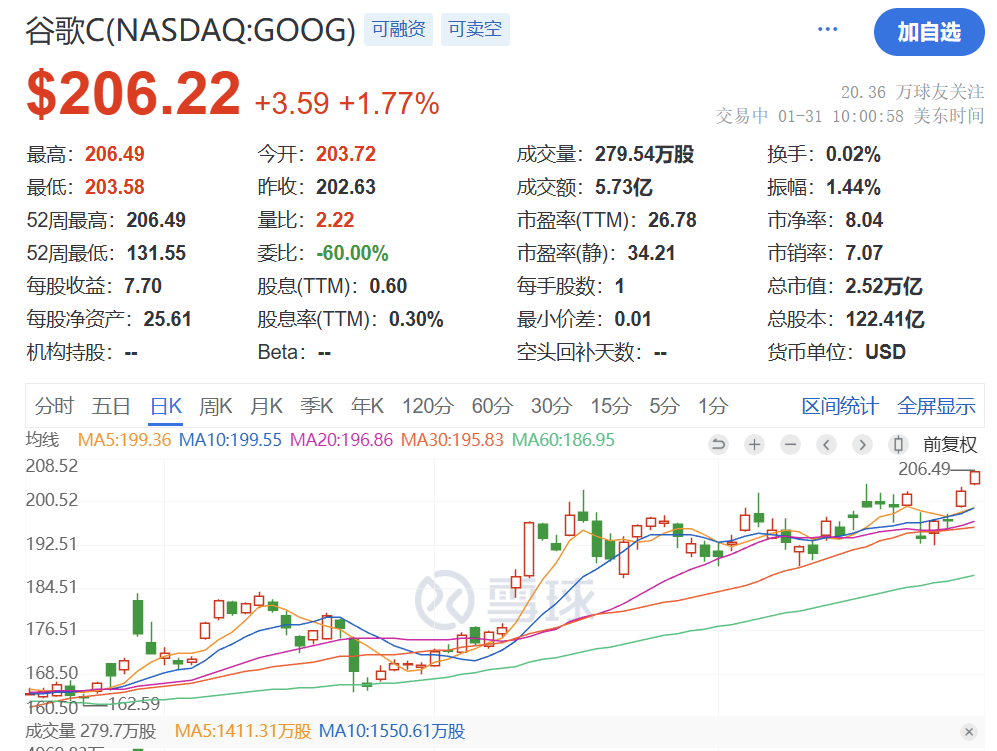Select the 日K daily candlestick tab
The image size is (997, 751).
click(x=166, y=406)
